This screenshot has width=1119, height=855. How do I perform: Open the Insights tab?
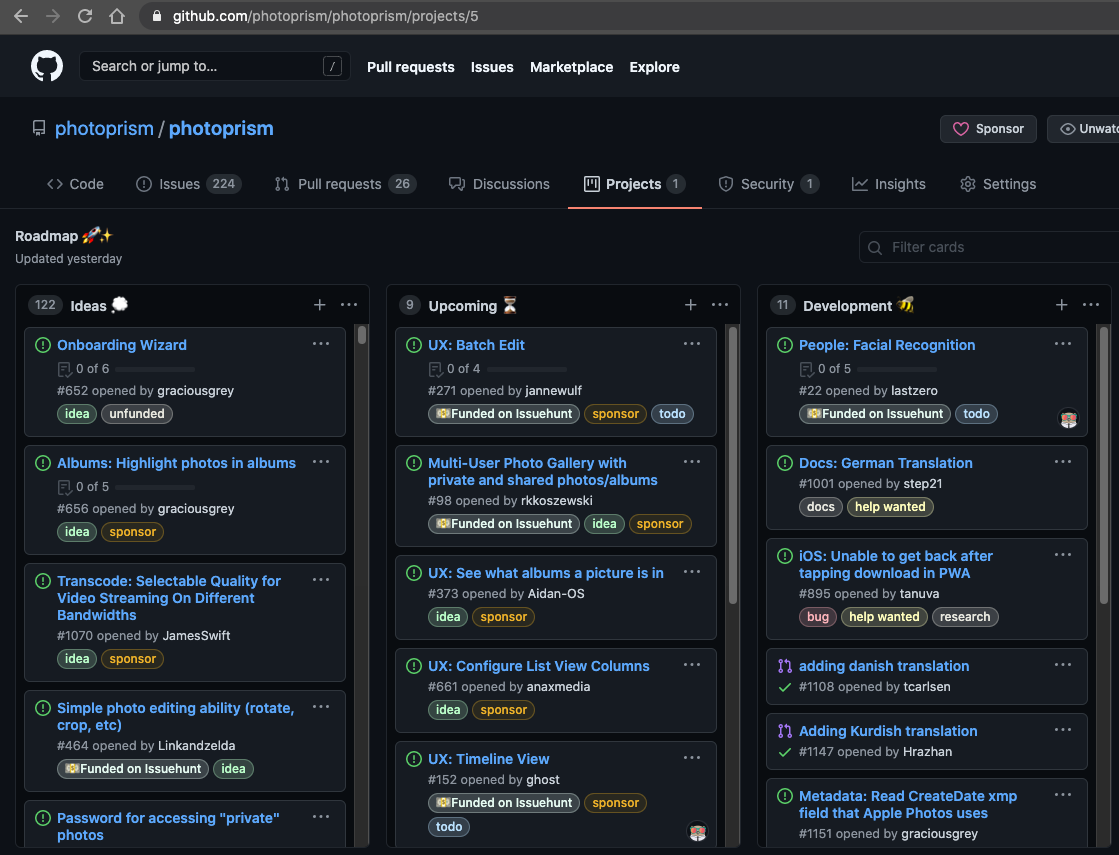click(x=888, y=184)
